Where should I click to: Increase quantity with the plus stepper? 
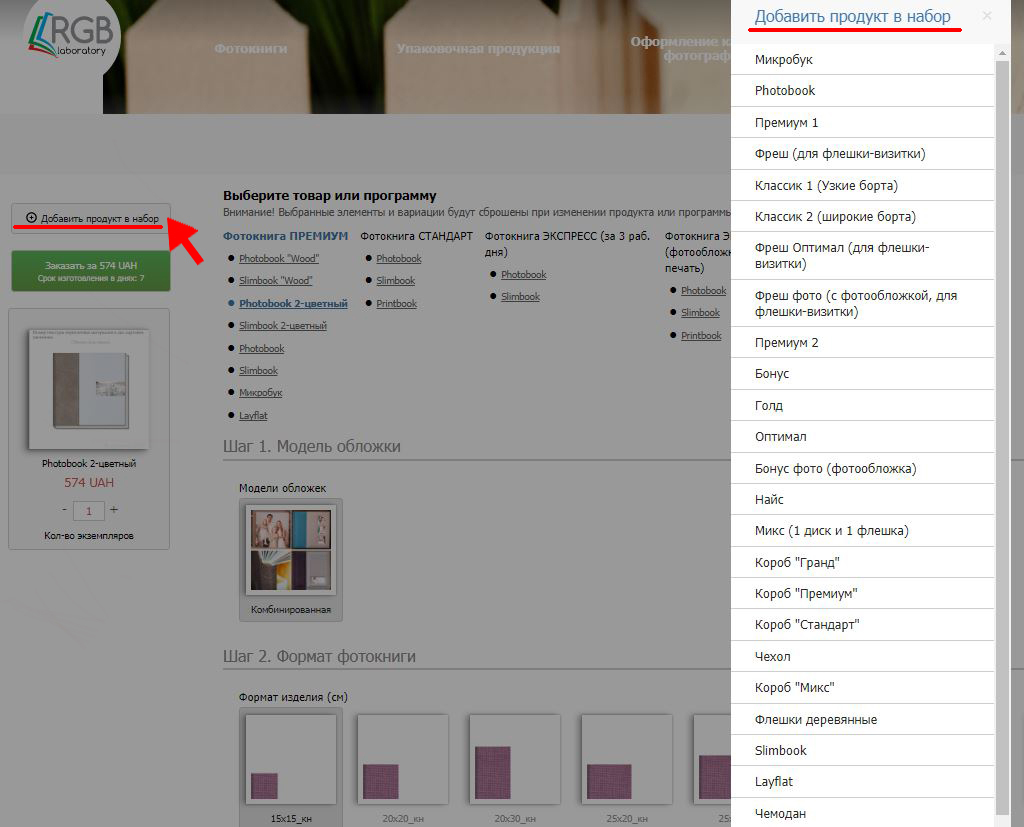[114, 510]
